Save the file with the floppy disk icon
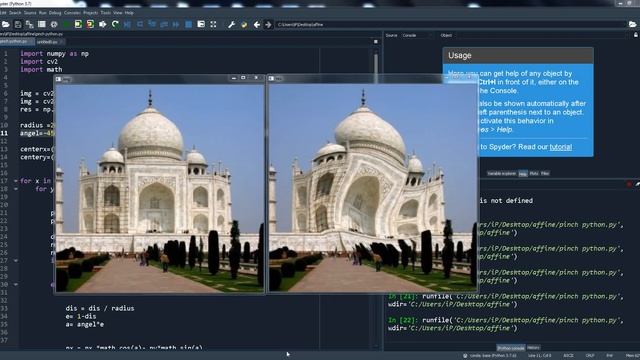 click(18, 24)
